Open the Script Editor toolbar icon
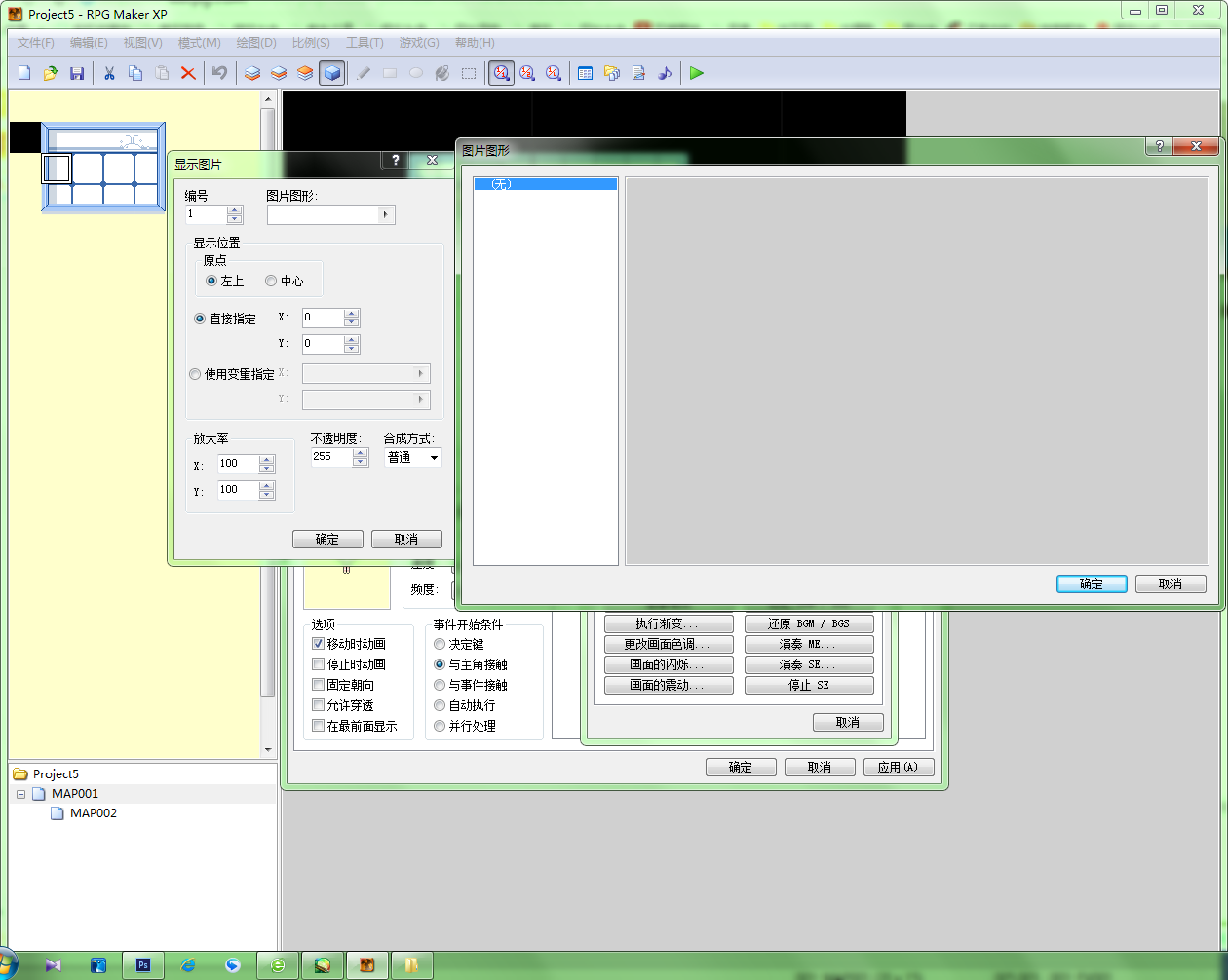 tap(638, 73)
